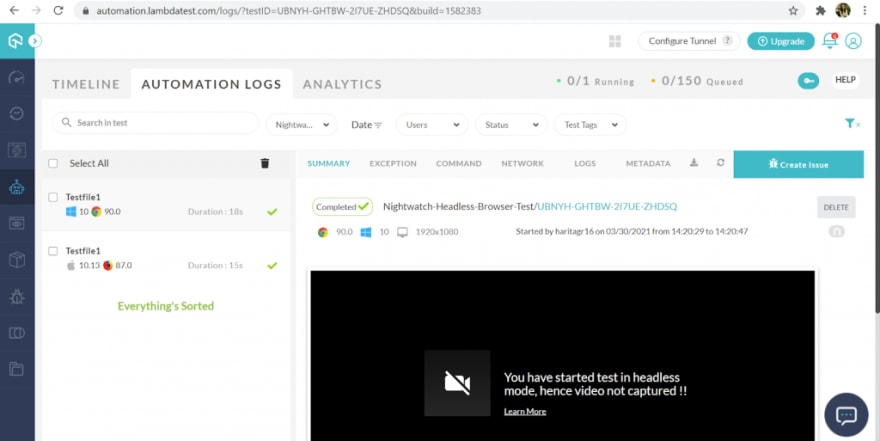Open the box-shaped integrations sidebar icon
Screen dimensions: 880x441
tap(17, 260)
